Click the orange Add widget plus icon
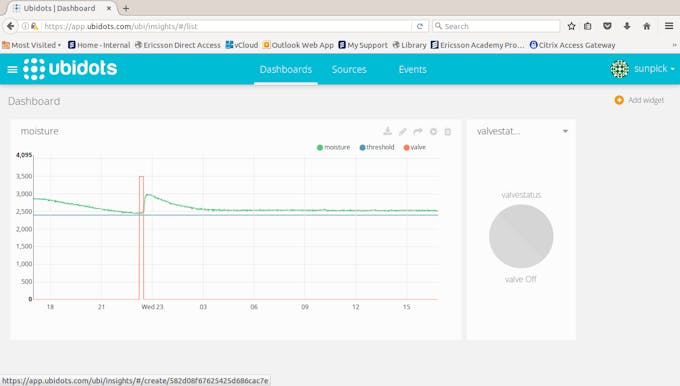This screenshot has height=386, width=680. (619, 100)
